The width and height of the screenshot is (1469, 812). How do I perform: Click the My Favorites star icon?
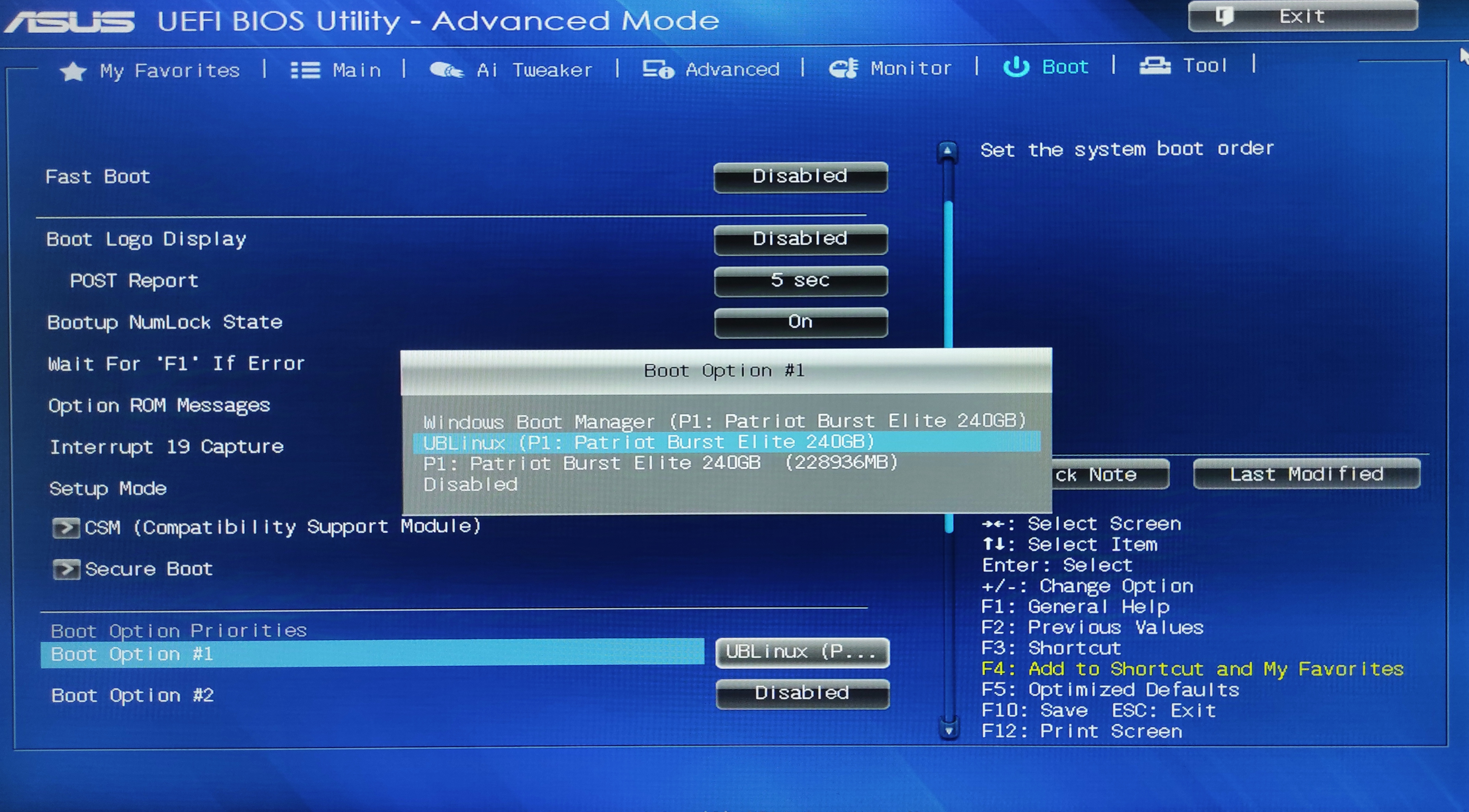(x=73, y=71)
